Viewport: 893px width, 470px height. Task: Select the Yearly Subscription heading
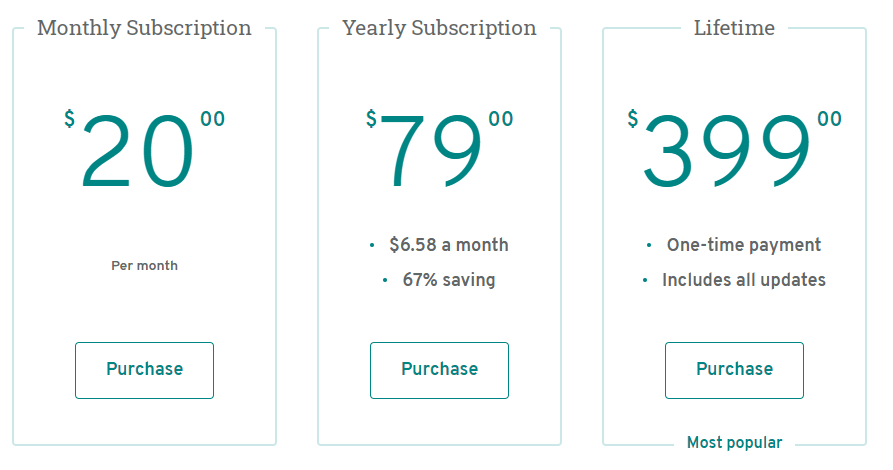(x=439, y=28)
